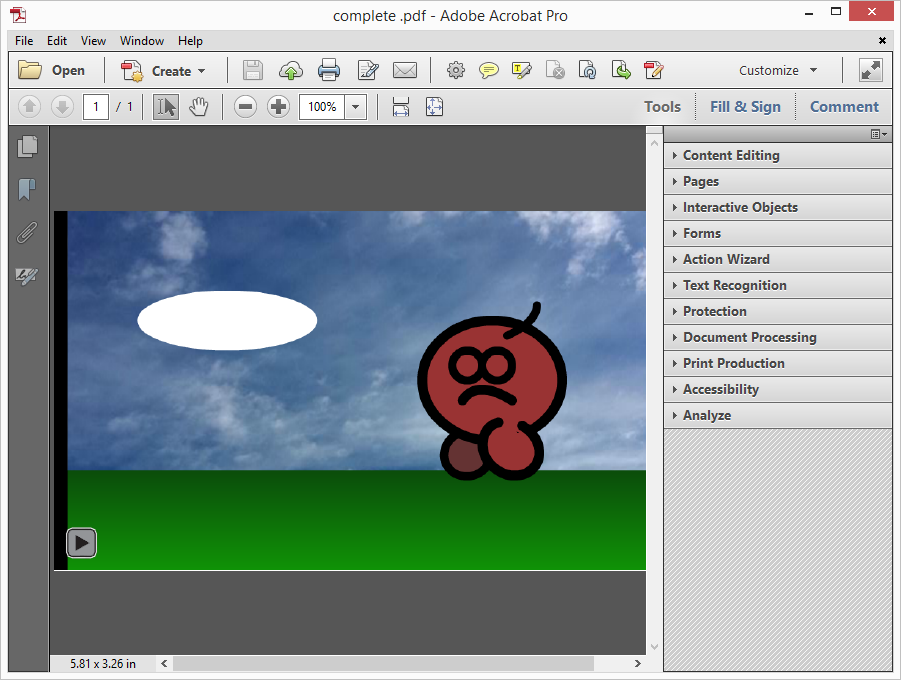This screenshot has height=680, width=901.
Task: Toggle full screen read mode icon
Action: 871,70
